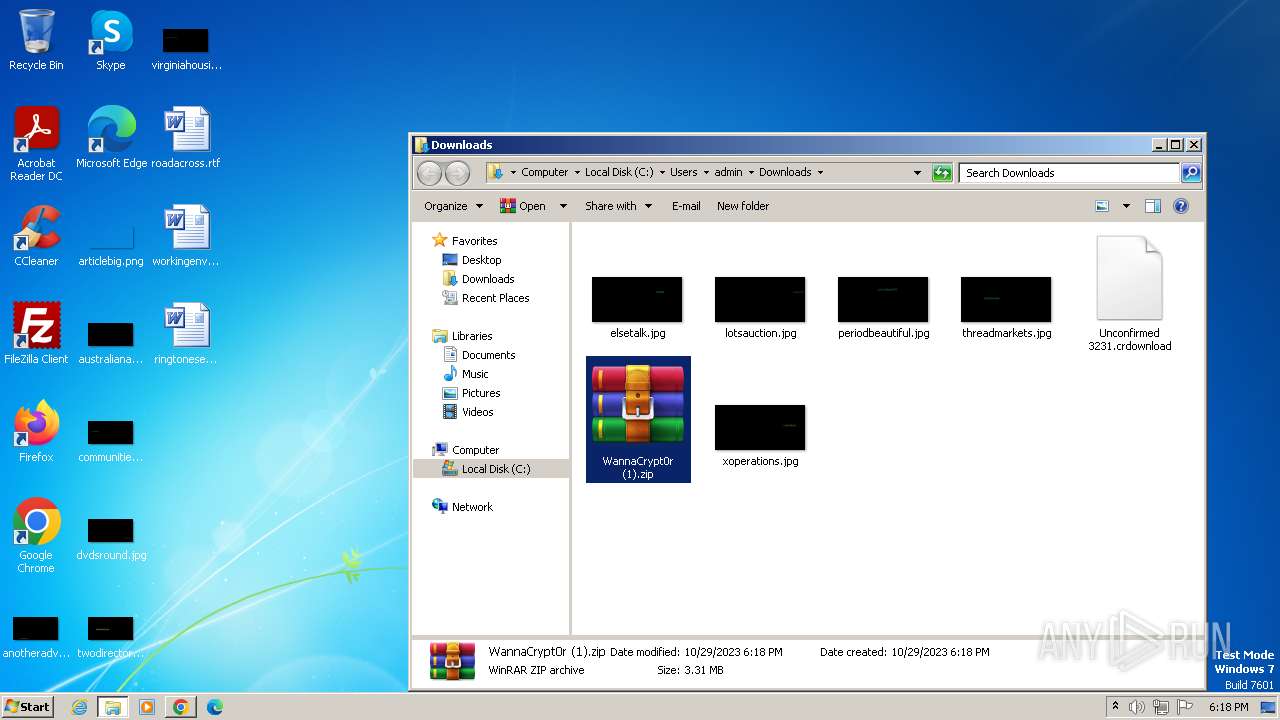Viewport: 1280px width, 720px height.
Task: Open Windows Media Player from taskbar
Action: (147, 707)
